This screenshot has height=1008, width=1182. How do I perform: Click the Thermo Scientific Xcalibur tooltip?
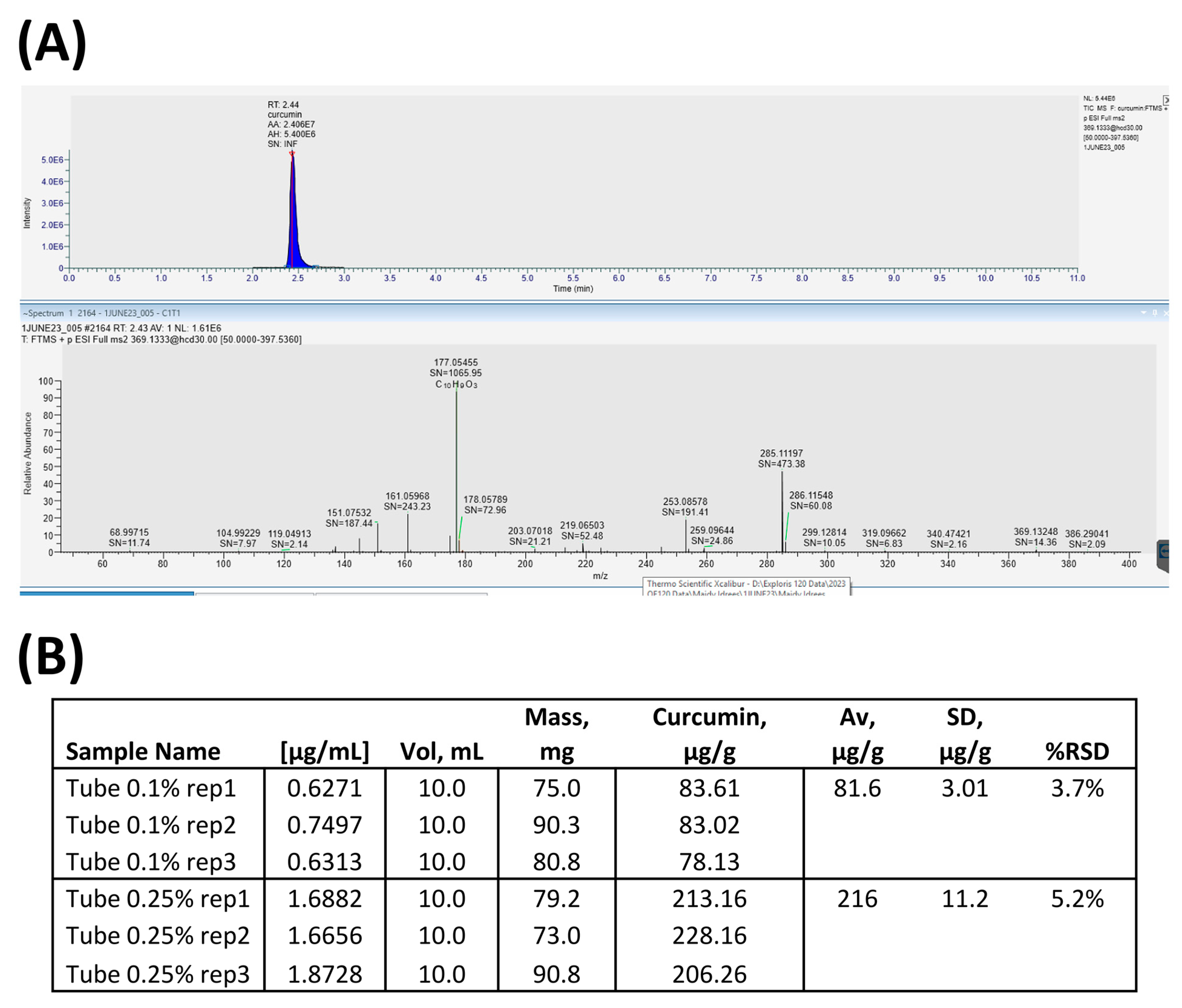[747, 587]
